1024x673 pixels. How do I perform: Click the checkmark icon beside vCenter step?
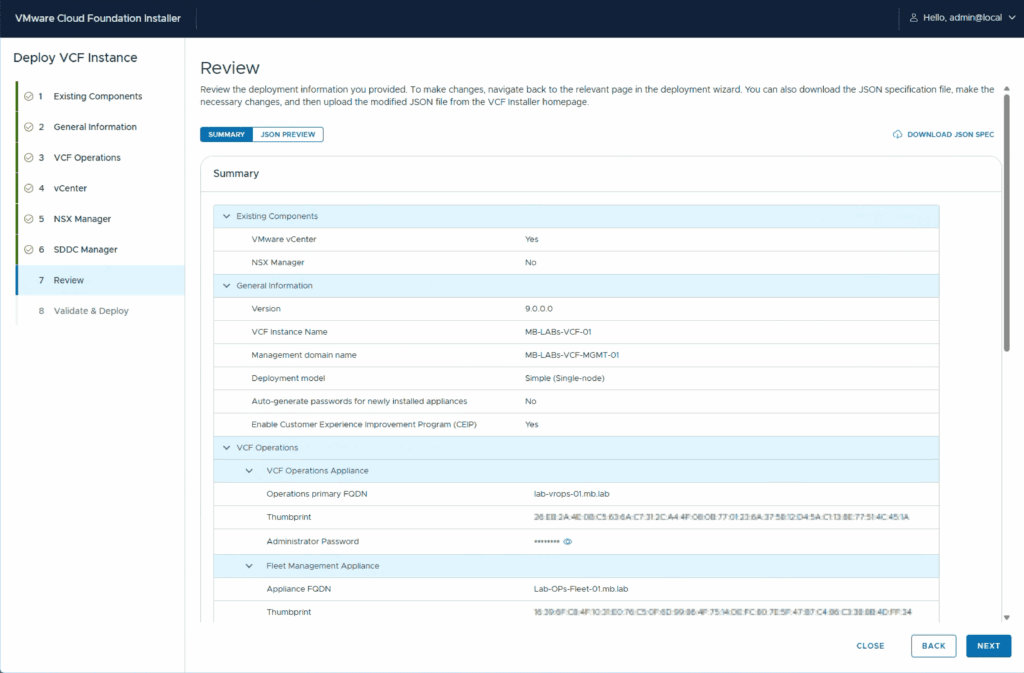[29, 188]
